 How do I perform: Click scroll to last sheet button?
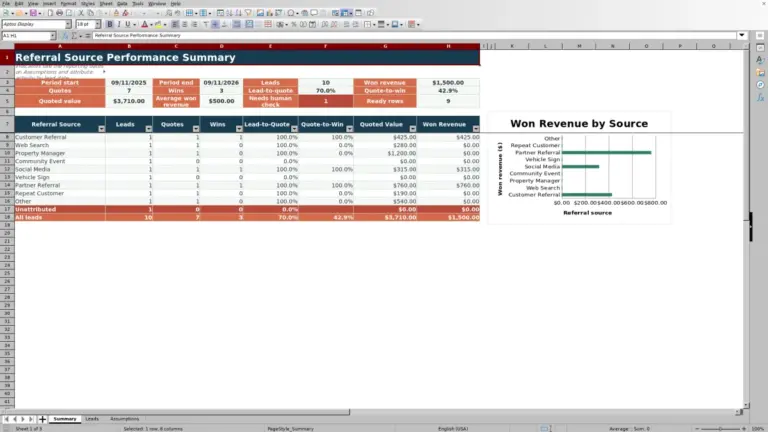[31, 419]
